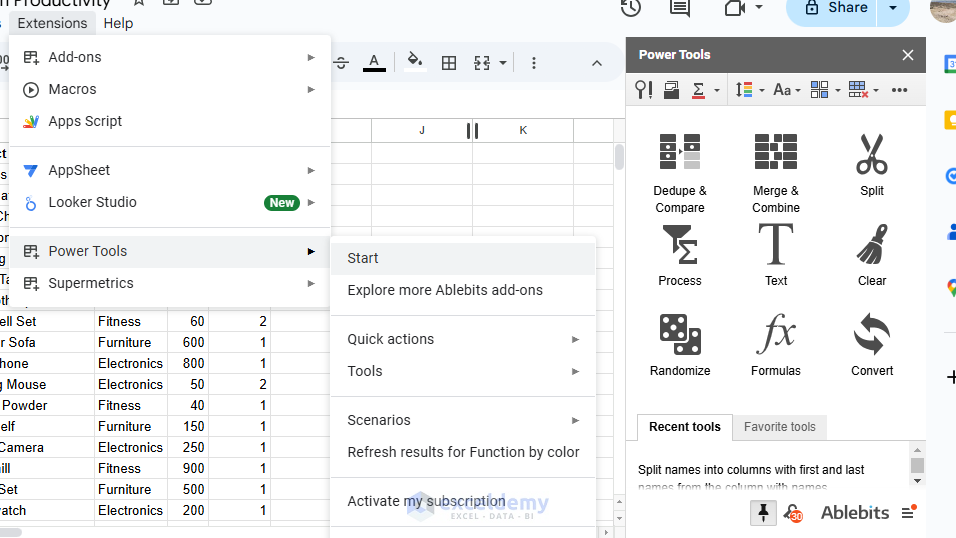Open the Meet camera dropdown arrow
The image size is (956, 538).
point(759,7)
